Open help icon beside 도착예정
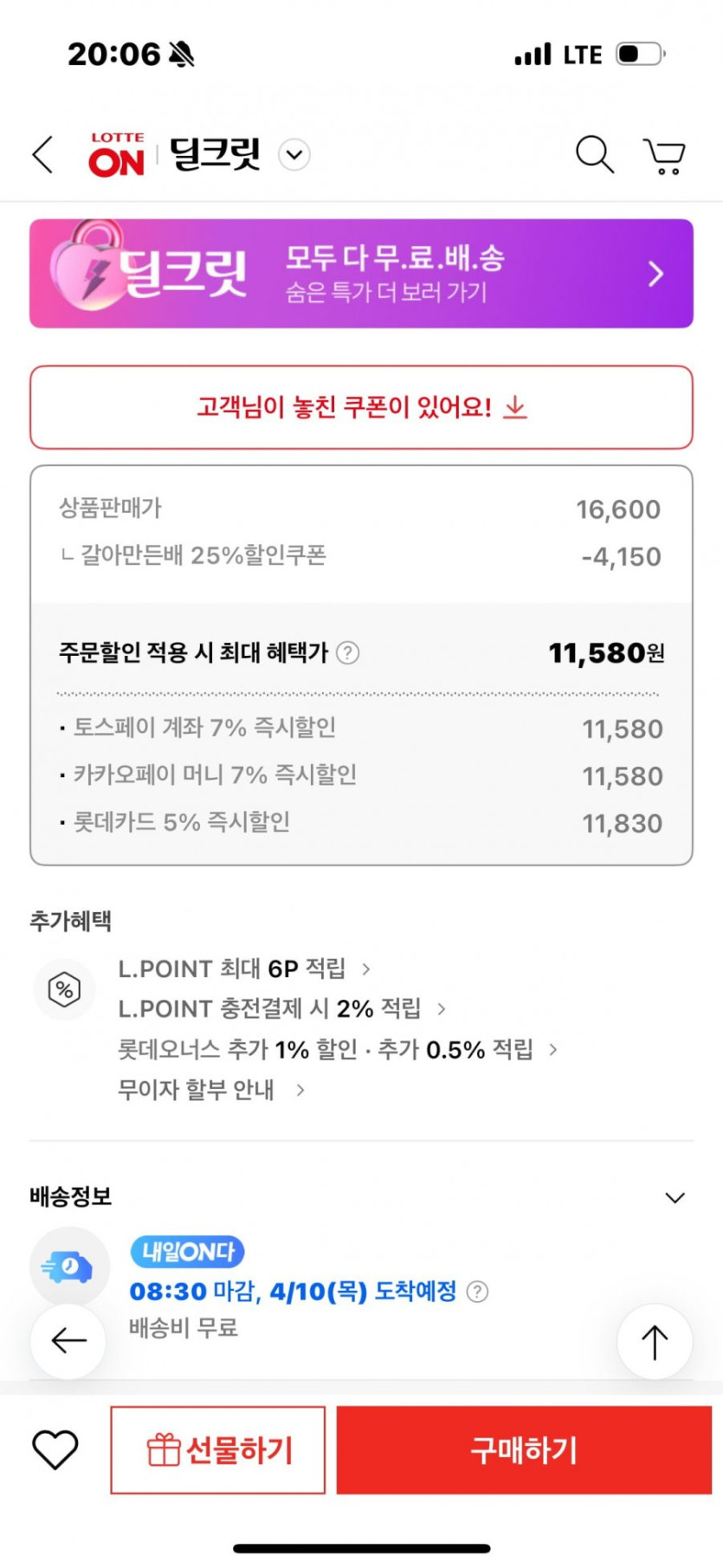Screen dimensions: 723x1568 click(477, 1292)
